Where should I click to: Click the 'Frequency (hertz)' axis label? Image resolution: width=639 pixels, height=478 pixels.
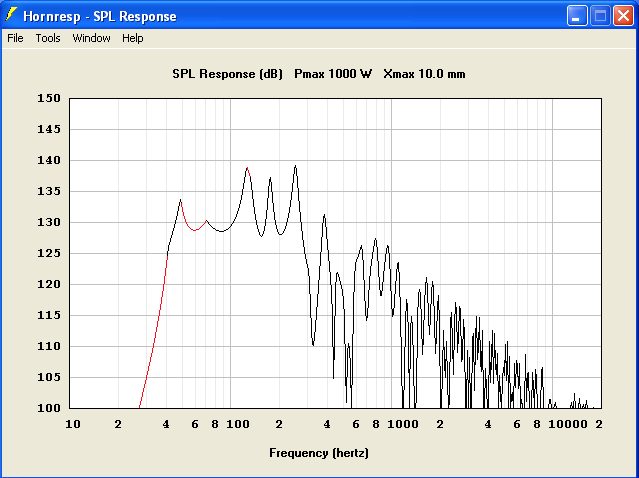(319, 453)
